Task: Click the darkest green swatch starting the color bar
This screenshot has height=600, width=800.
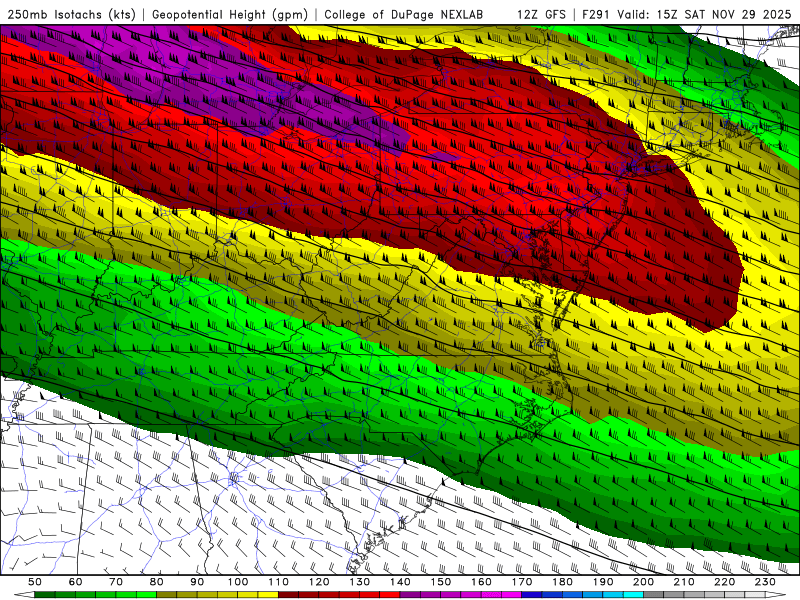Action: click(45, 594)
